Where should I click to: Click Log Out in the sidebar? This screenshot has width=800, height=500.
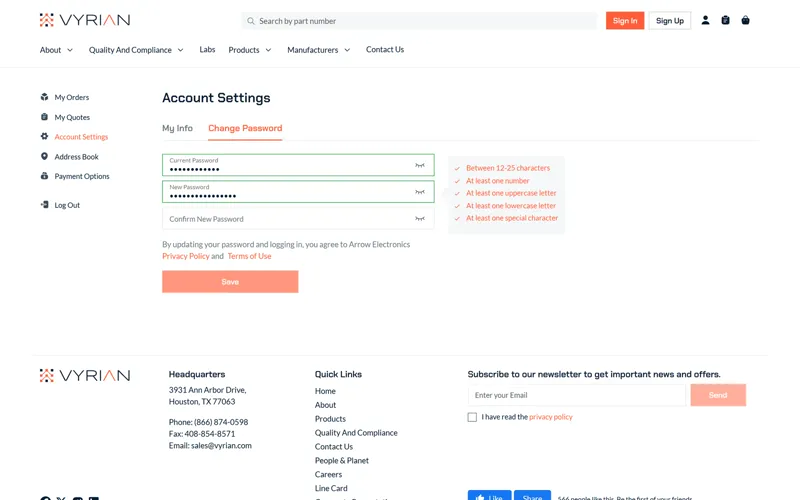tap(67, 205)
